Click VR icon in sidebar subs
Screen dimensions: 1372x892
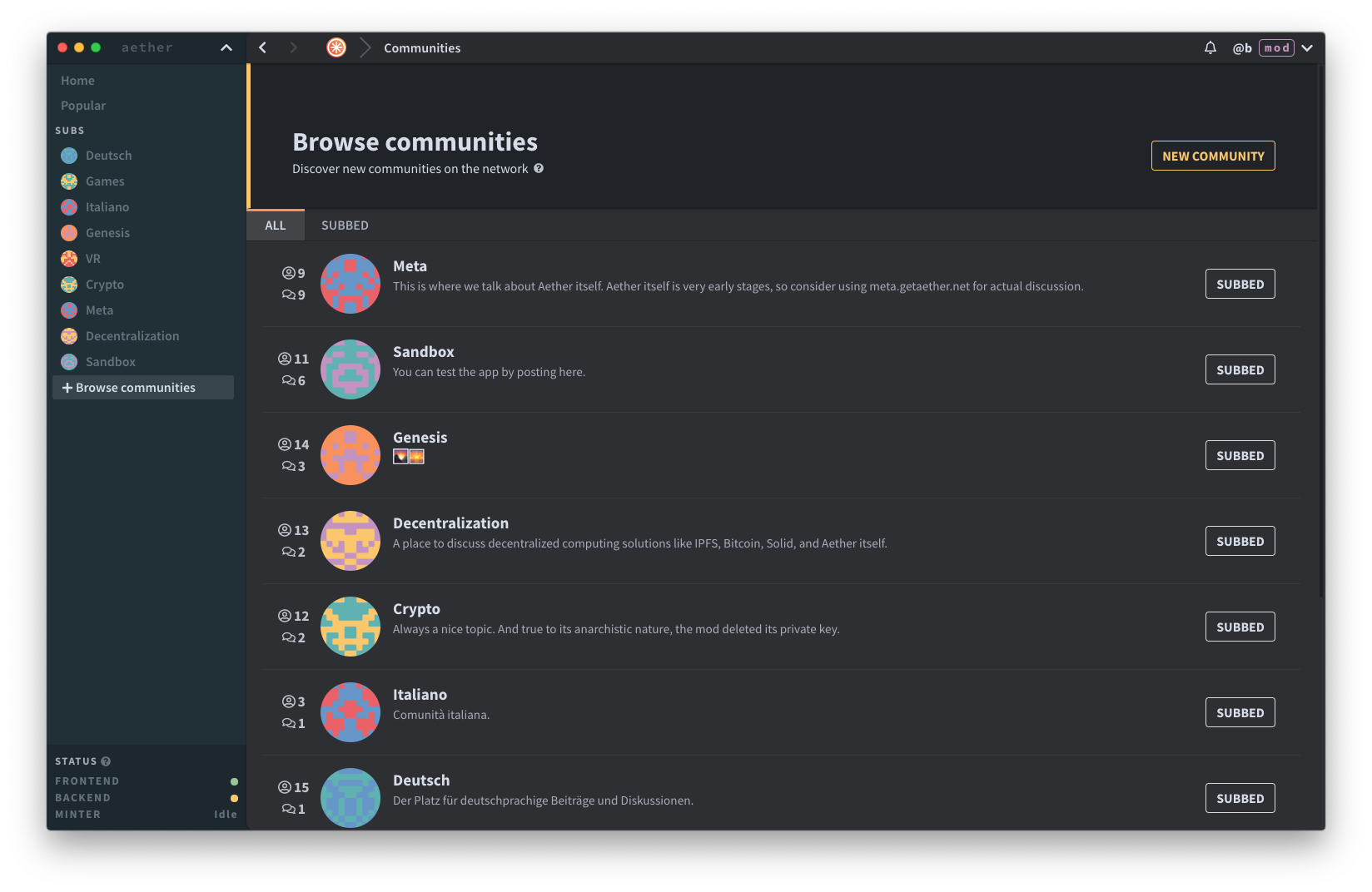[69, 259]
